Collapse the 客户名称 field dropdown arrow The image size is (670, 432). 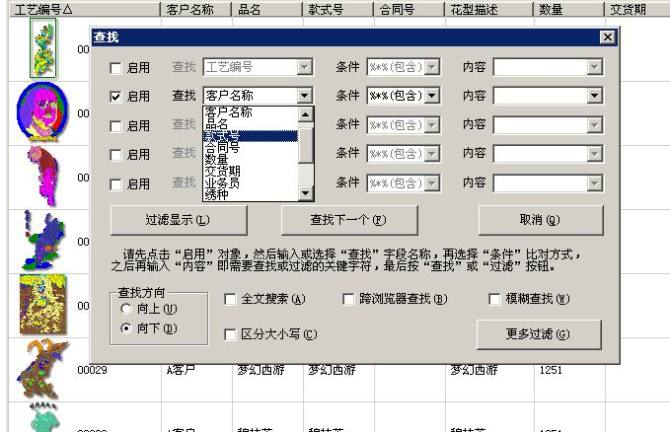pyautogui.click(x=306, y=97)
